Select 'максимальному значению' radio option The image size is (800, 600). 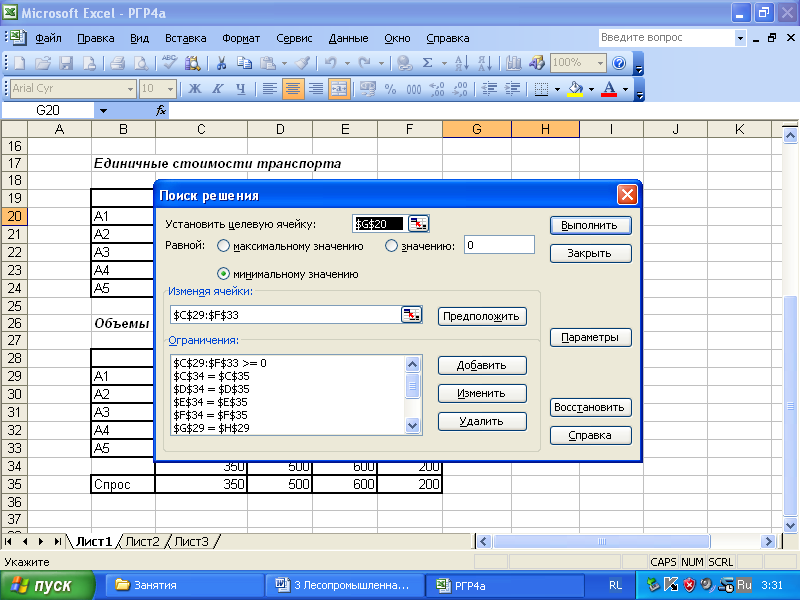pos(223,246)
